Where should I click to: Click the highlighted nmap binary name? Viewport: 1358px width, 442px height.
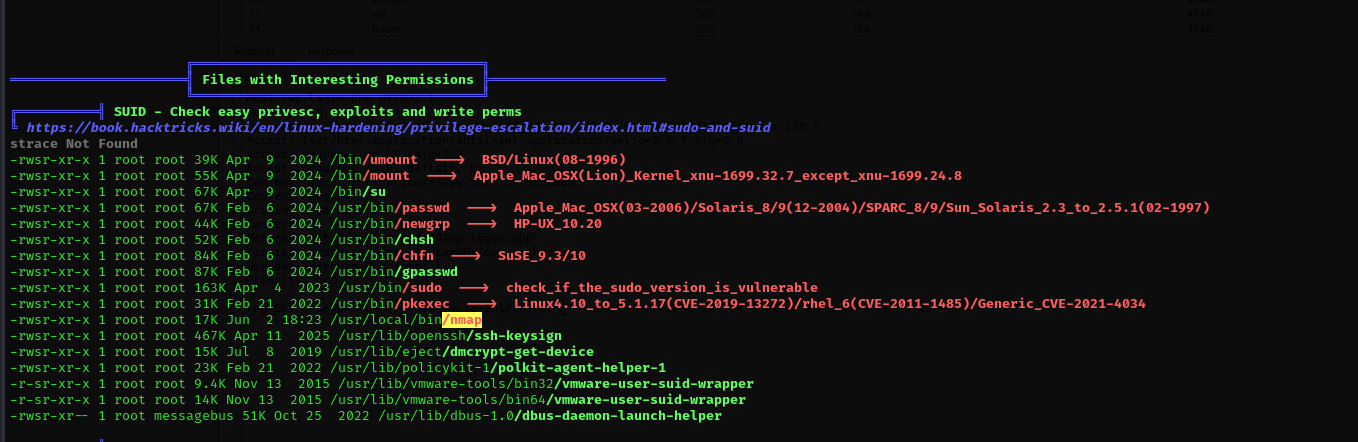(x=462, y=319)
